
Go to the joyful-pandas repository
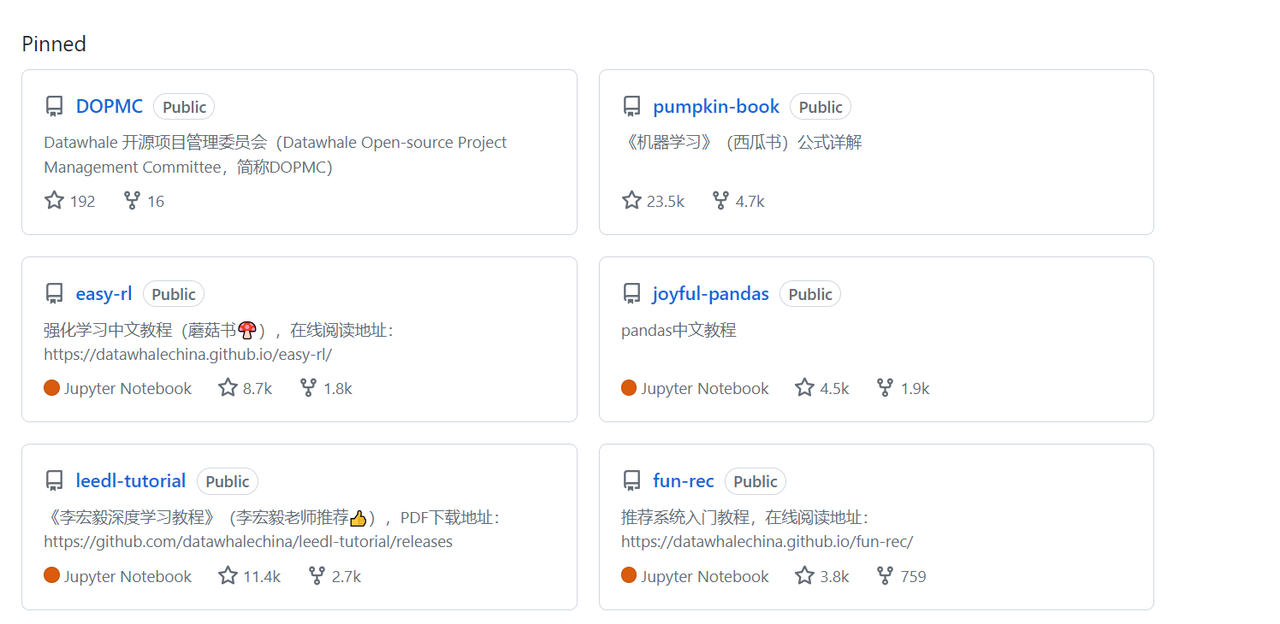pos(710,293)
